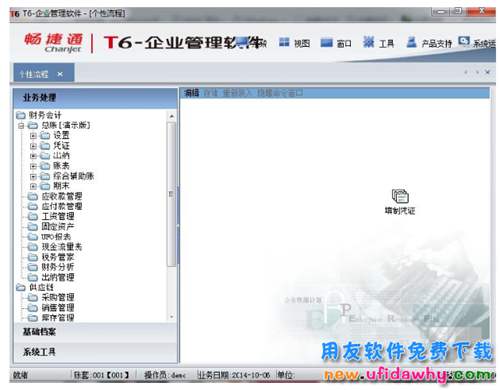Expand the 设置 tree node
Viewport: 500px width, 390px height.
point(33,135)
